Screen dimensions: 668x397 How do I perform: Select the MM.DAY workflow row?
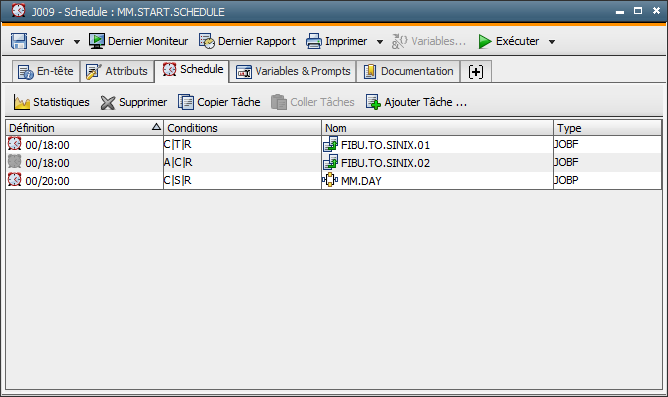(334, 181)
